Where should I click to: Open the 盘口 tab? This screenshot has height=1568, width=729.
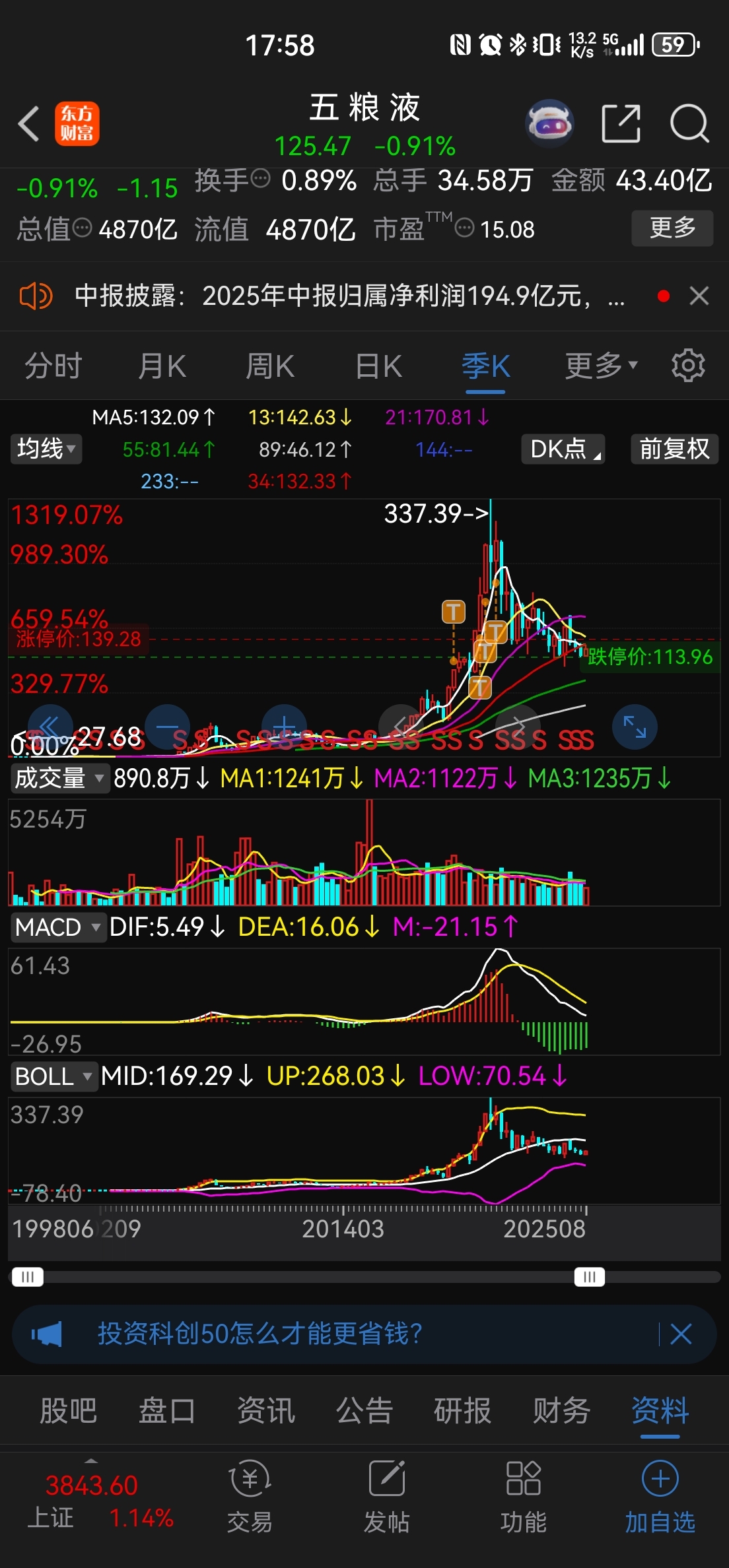pos(167,1412)
